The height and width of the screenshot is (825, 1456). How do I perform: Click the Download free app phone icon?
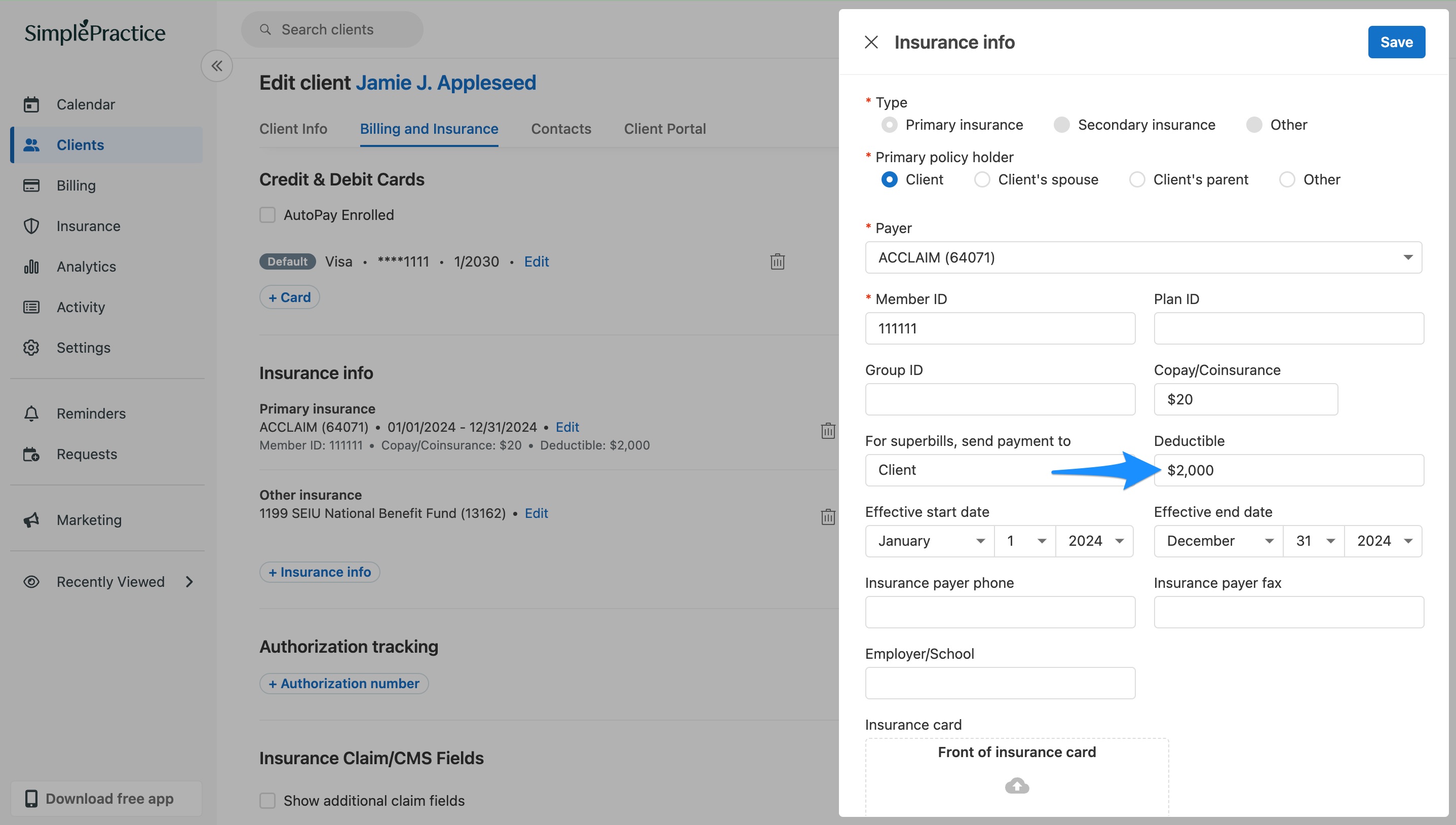tap(31, 798)
